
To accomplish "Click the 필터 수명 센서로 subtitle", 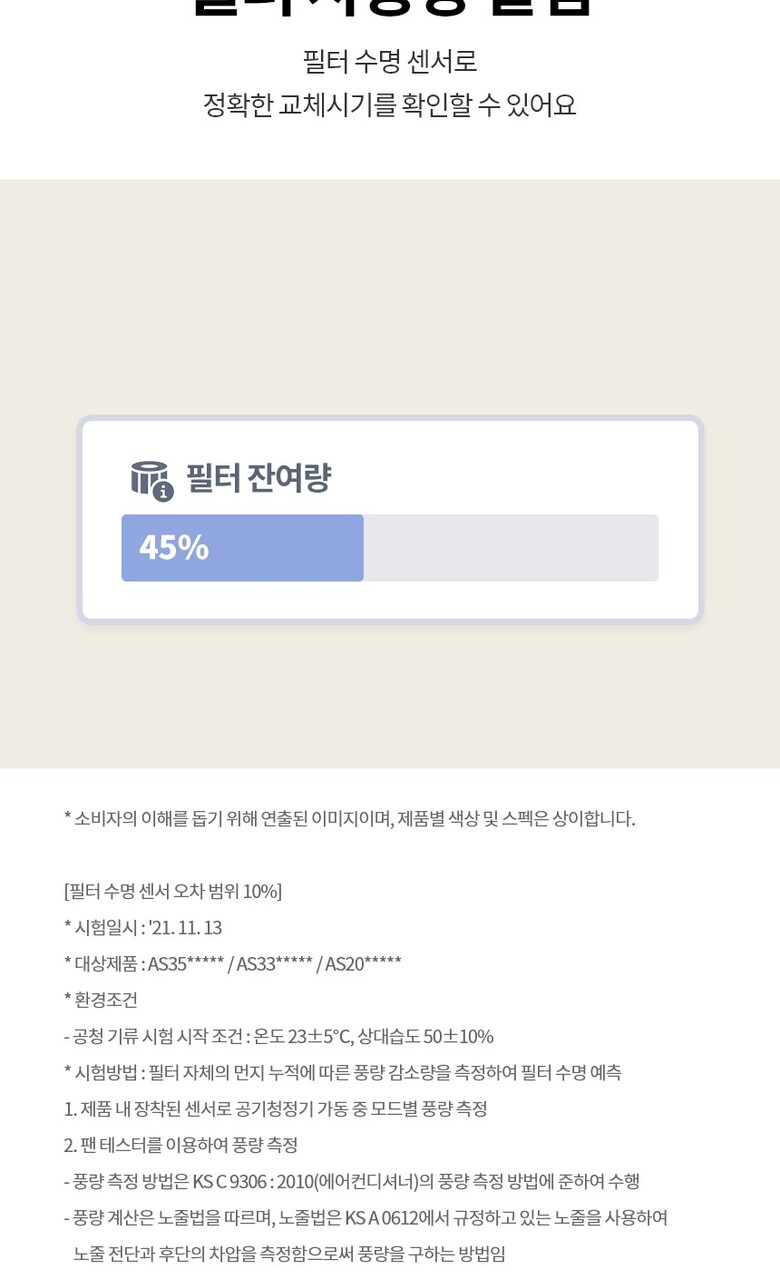I will tap(390, 62).
